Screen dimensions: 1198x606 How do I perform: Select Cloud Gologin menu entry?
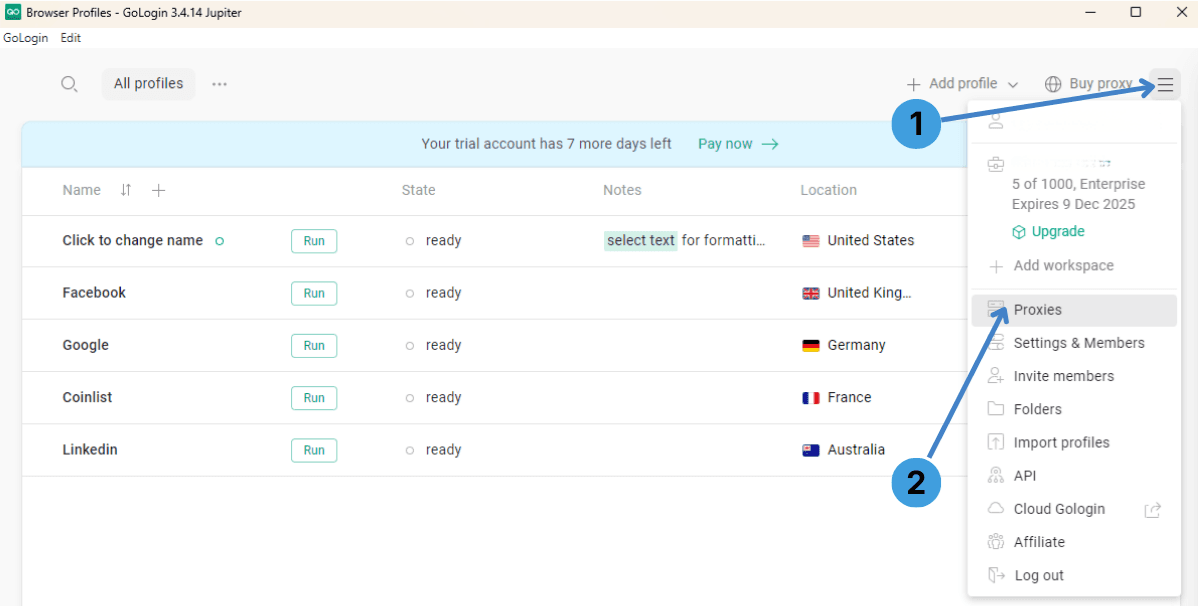click(1074, 509)
